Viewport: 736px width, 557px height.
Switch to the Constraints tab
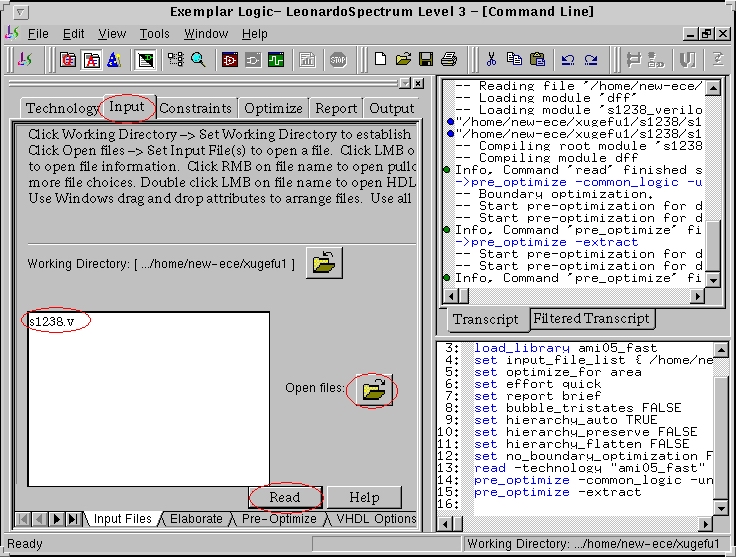point(195,108)
